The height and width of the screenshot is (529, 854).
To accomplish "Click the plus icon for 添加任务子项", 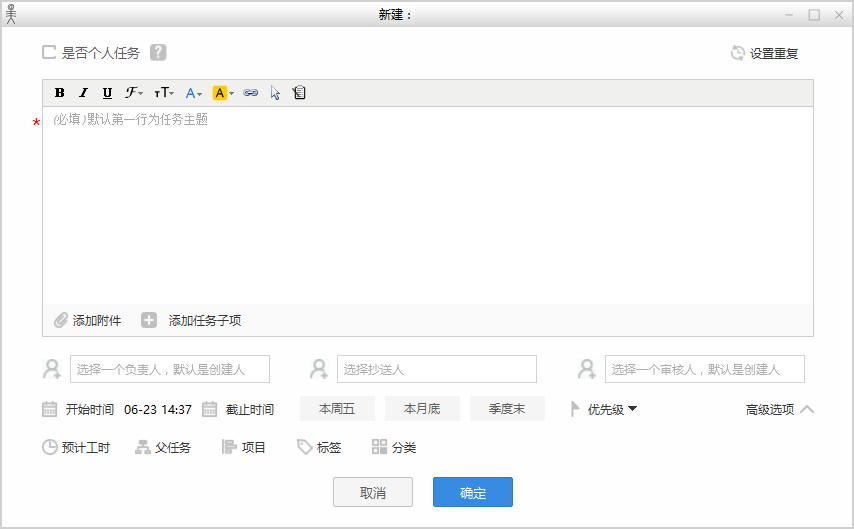I will (149, 320).
